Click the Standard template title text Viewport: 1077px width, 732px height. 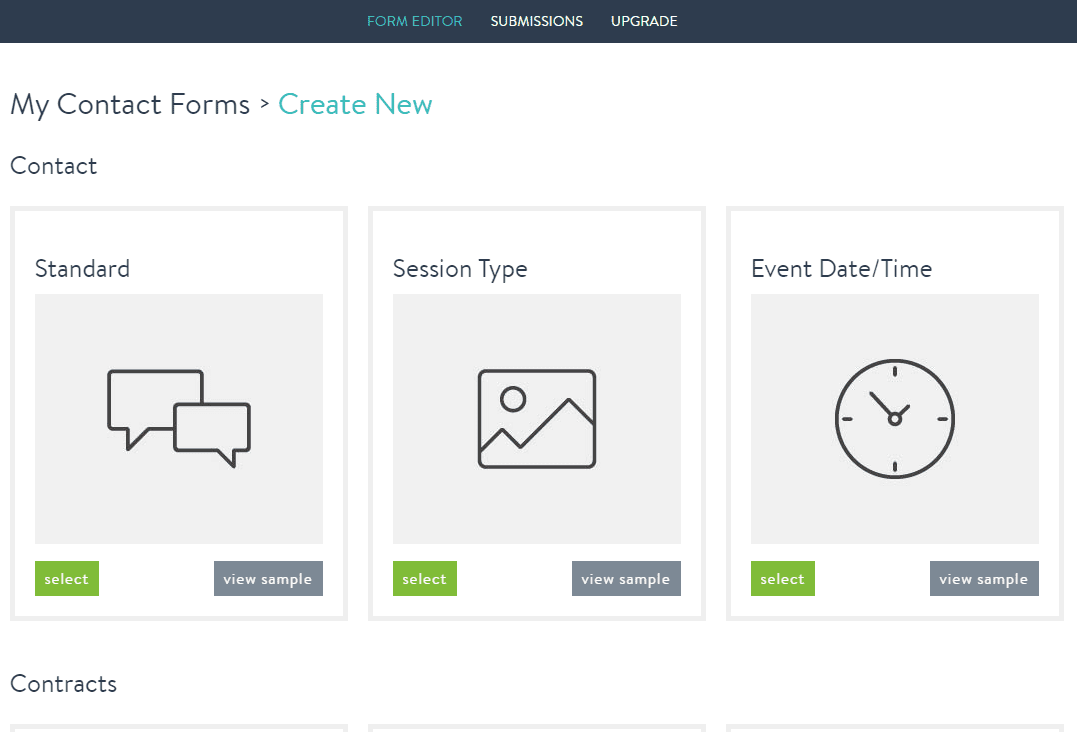[82, 268]
